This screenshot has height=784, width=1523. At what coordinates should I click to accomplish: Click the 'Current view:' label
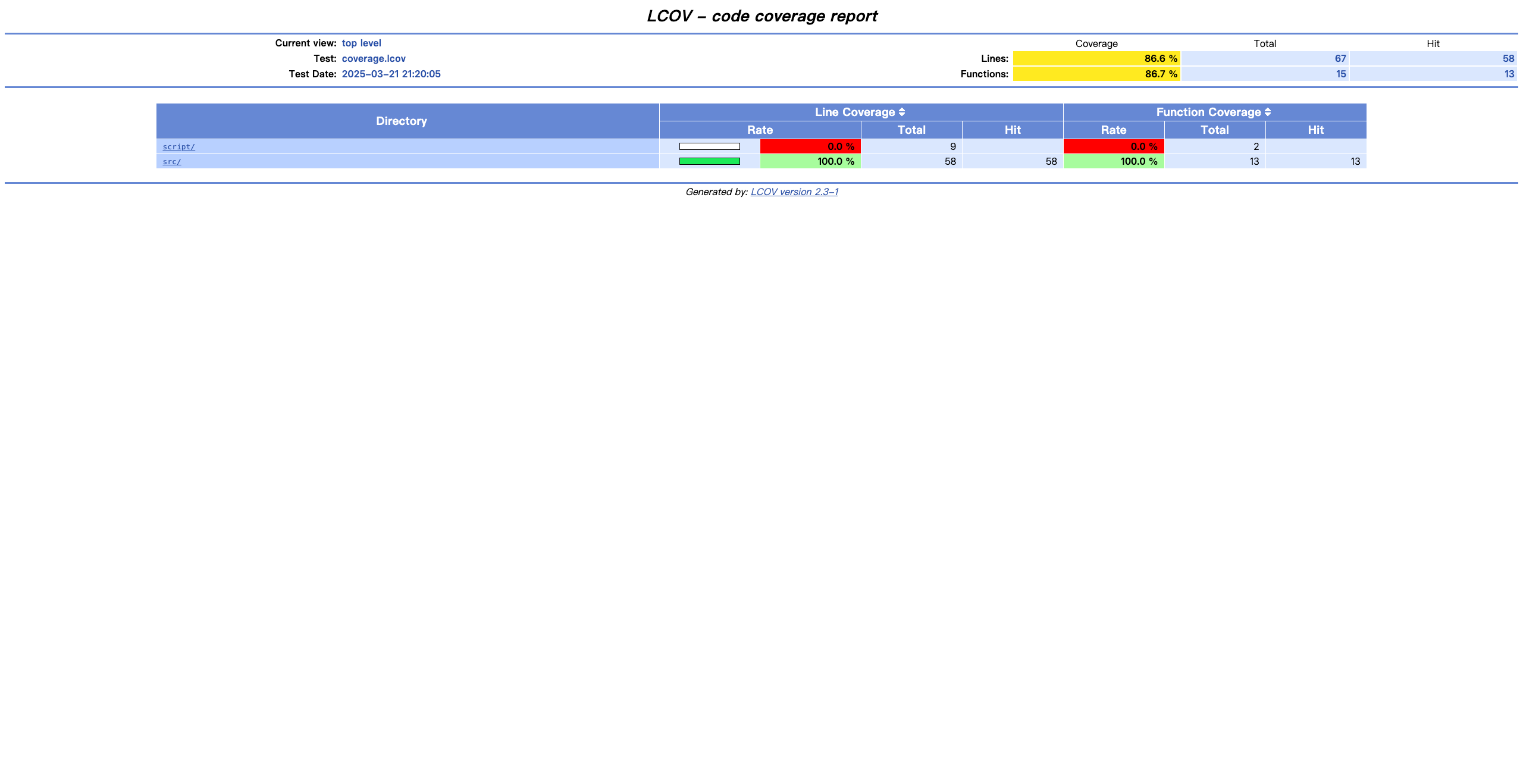306,43
